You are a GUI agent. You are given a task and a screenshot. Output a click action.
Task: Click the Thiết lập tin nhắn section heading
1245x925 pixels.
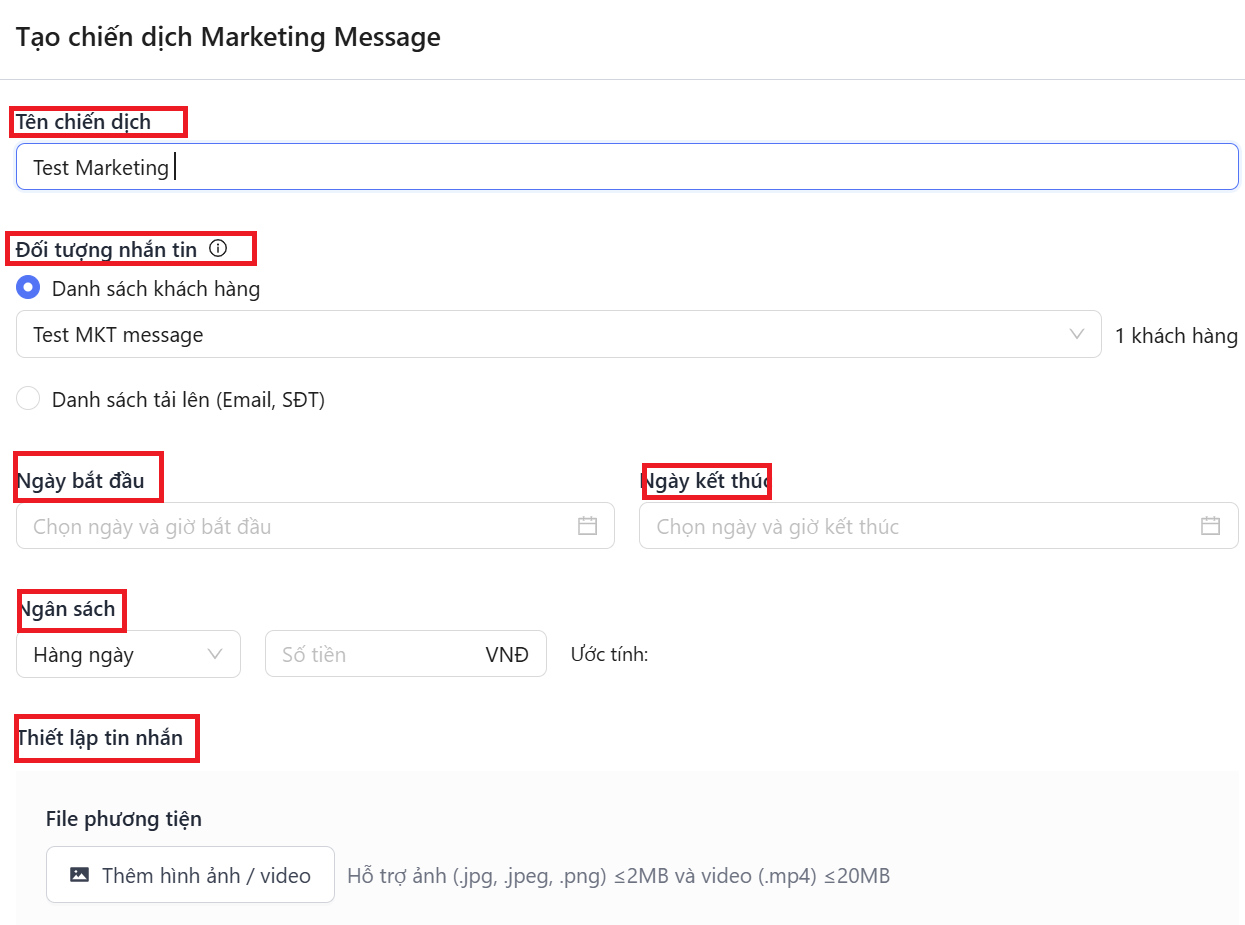[x=100, y=738]
